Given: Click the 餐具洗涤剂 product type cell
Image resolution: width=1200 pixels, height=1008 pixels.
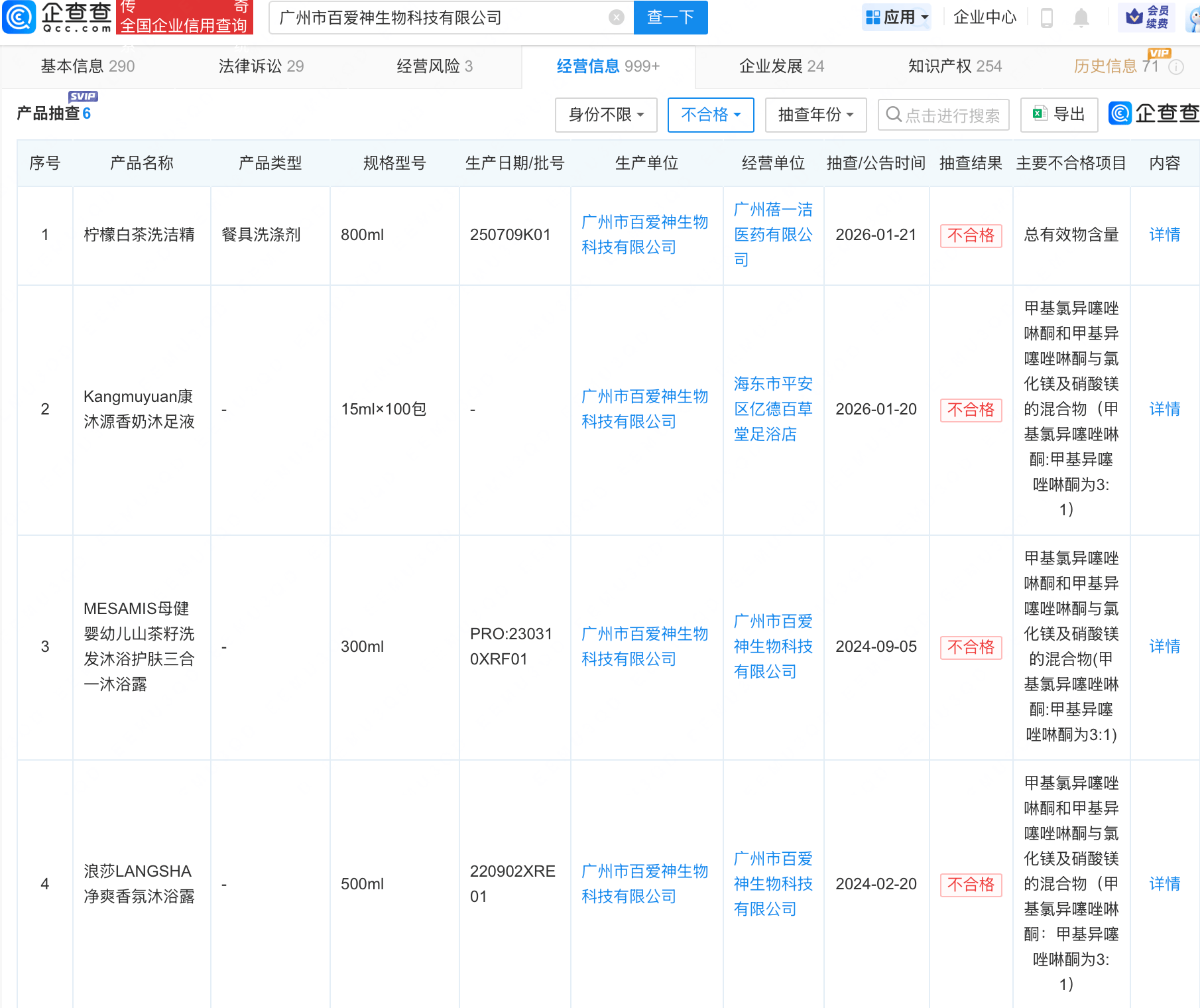Looking at the screenshot, I should tap(261, 235).
